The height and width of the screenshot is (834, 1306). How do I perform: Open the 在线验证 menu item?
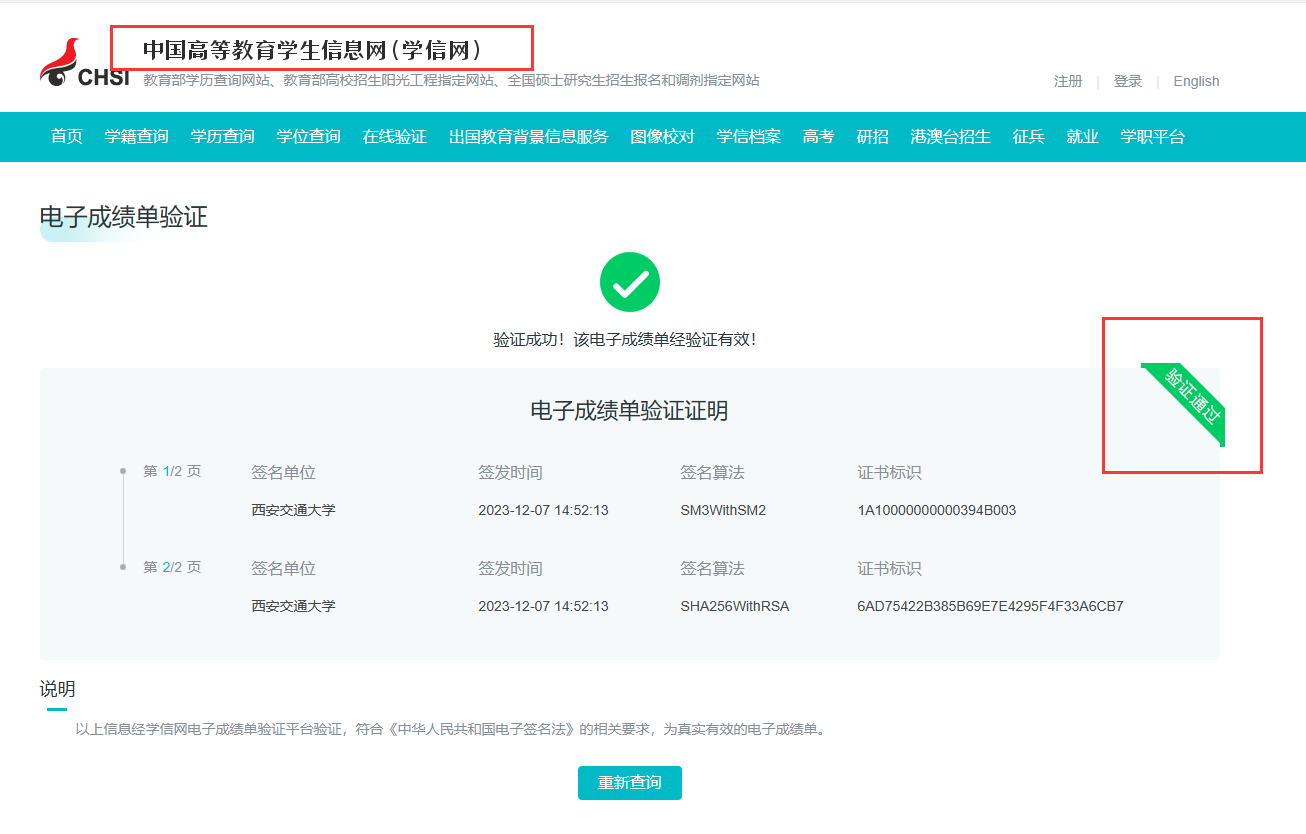tap(395, 137)
